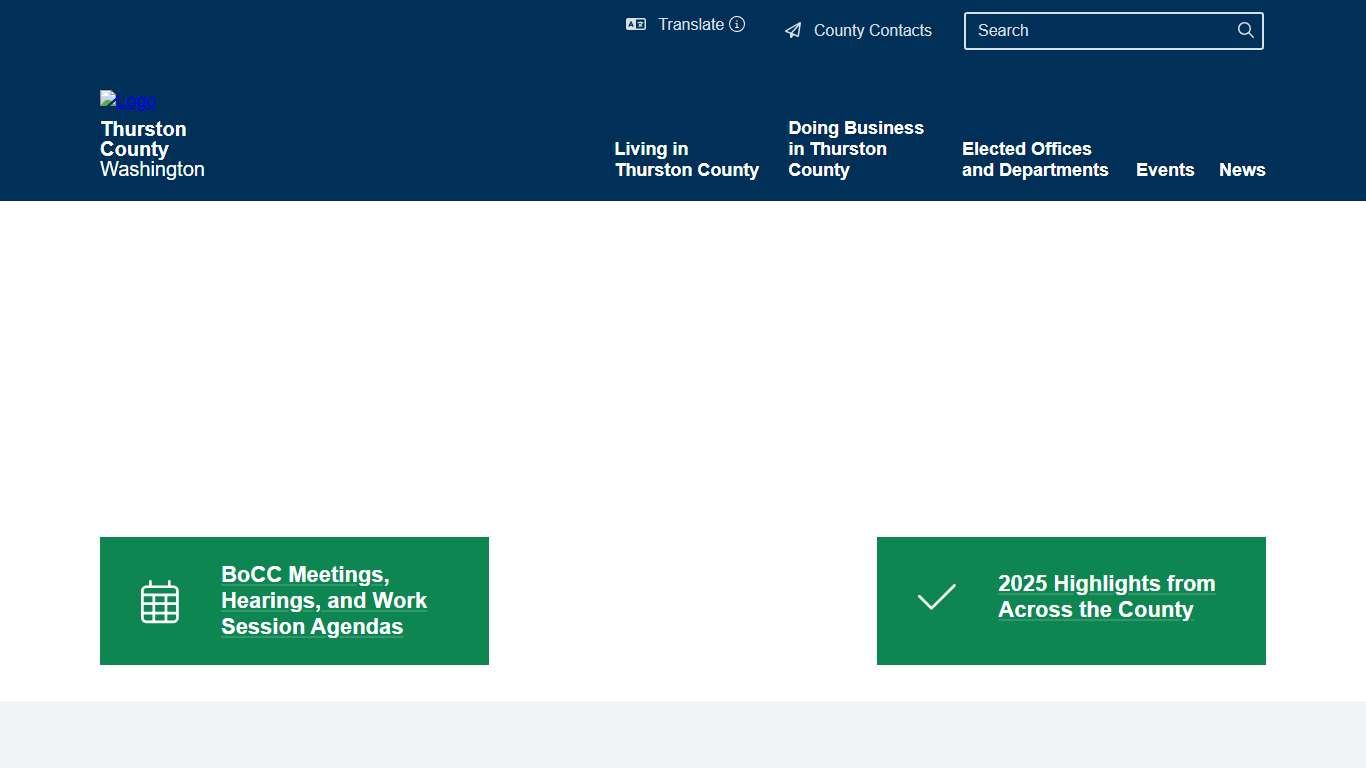Expand Elected Offices and Departments
The height and width of the screenshot is (768, 1366).
pos(1035,159)
